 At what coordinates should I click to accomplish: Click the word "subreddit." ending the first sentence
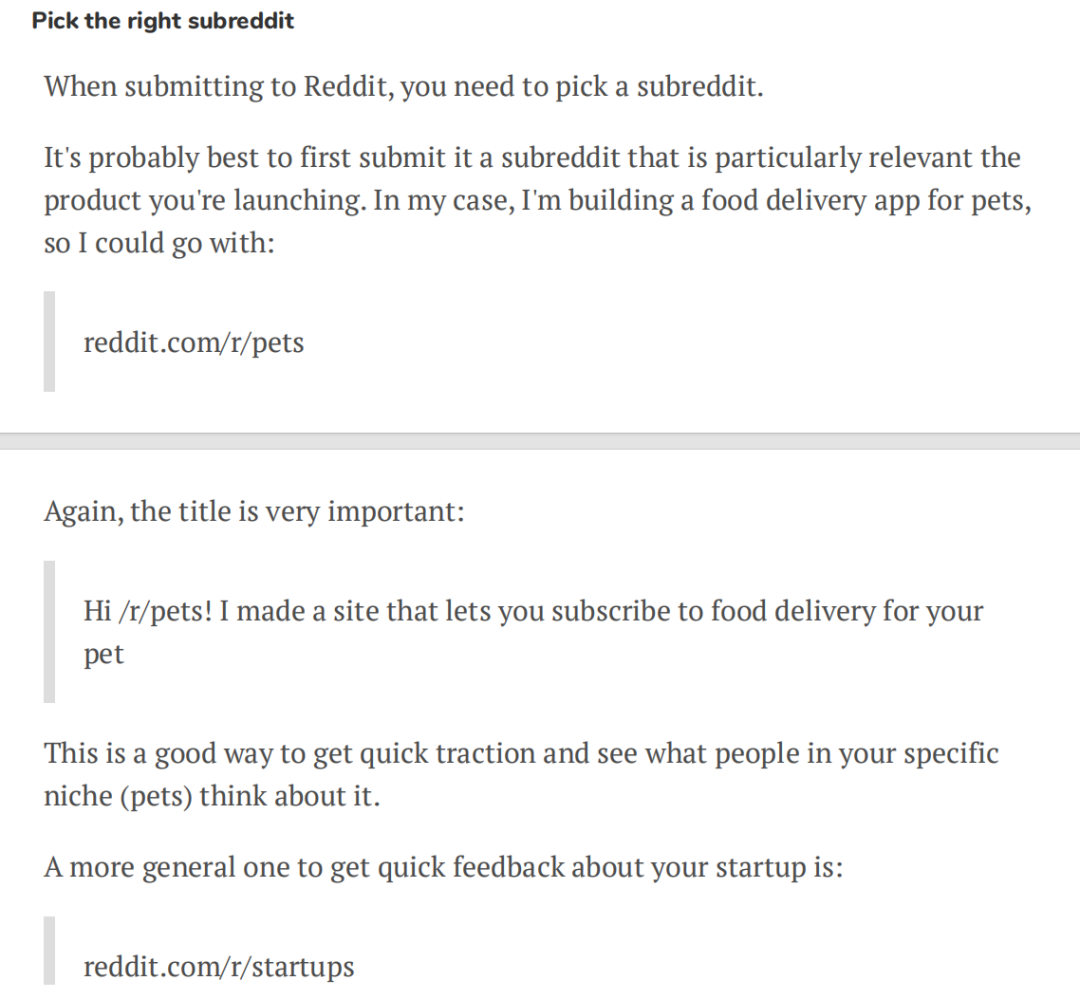700,87
